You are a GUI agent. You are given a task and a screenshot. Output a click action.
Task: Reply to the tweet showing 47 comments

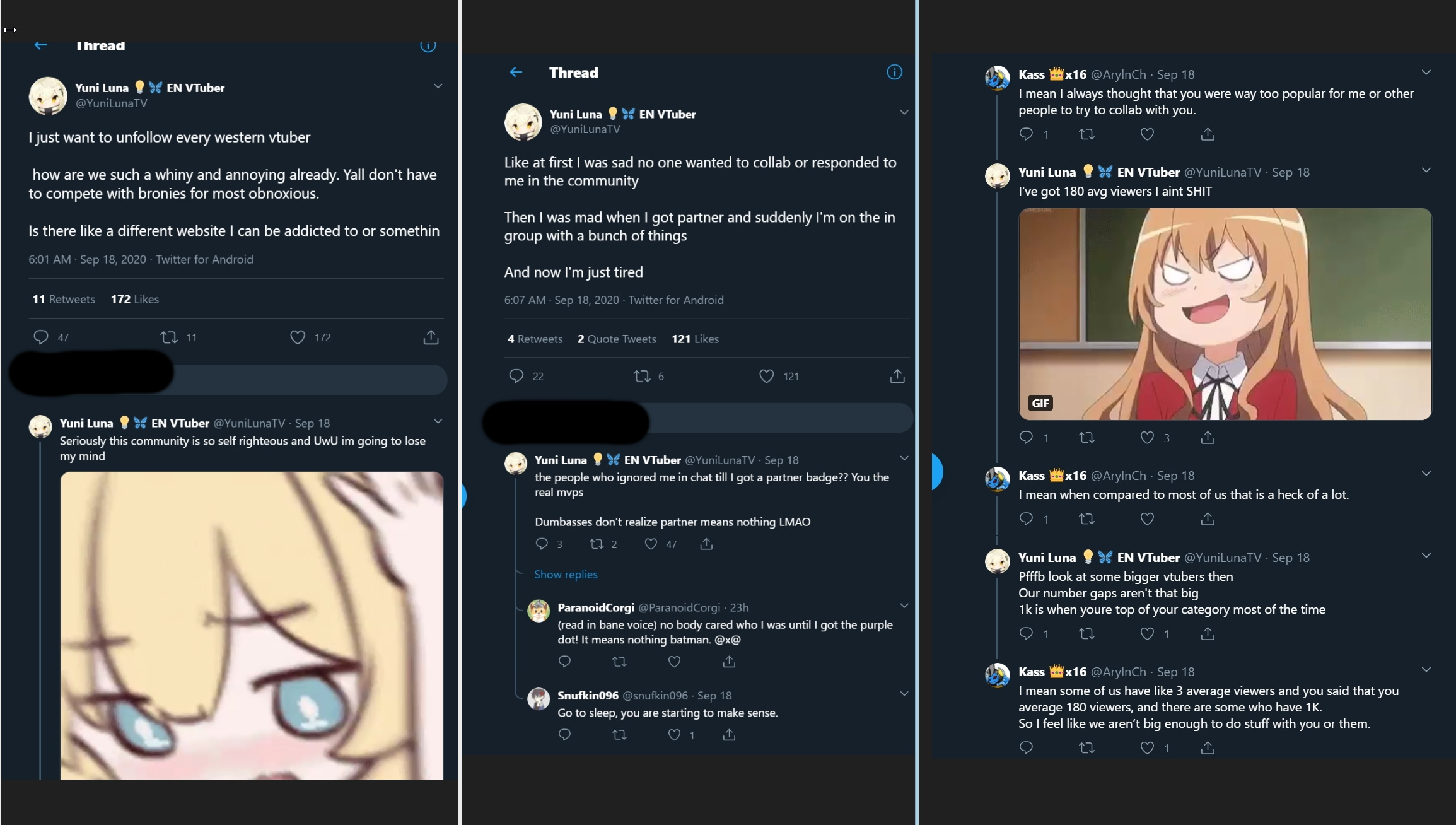click(41, 337)
